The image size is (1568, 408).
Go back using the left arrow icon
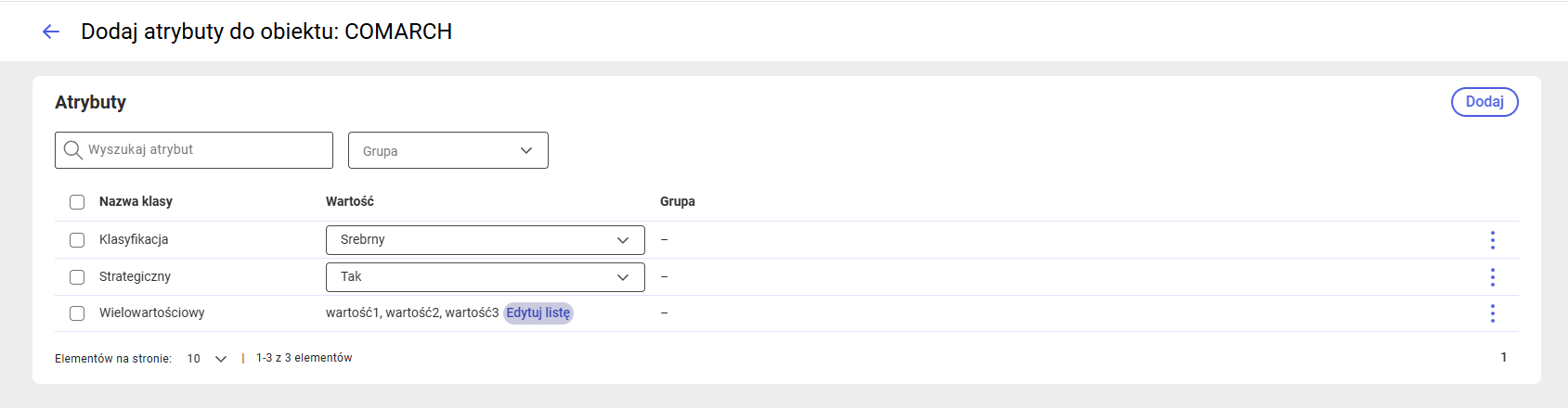click(51, 32)
